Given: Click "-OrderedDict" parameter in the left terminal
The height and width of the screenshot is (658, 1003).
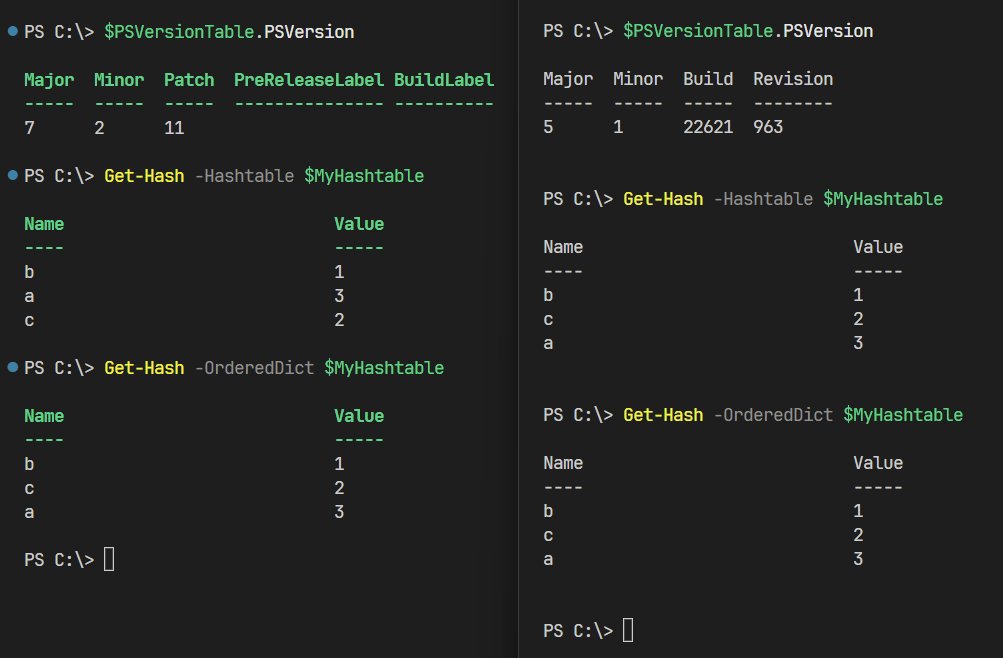Looking at the screenshot, I should point(254,368).
